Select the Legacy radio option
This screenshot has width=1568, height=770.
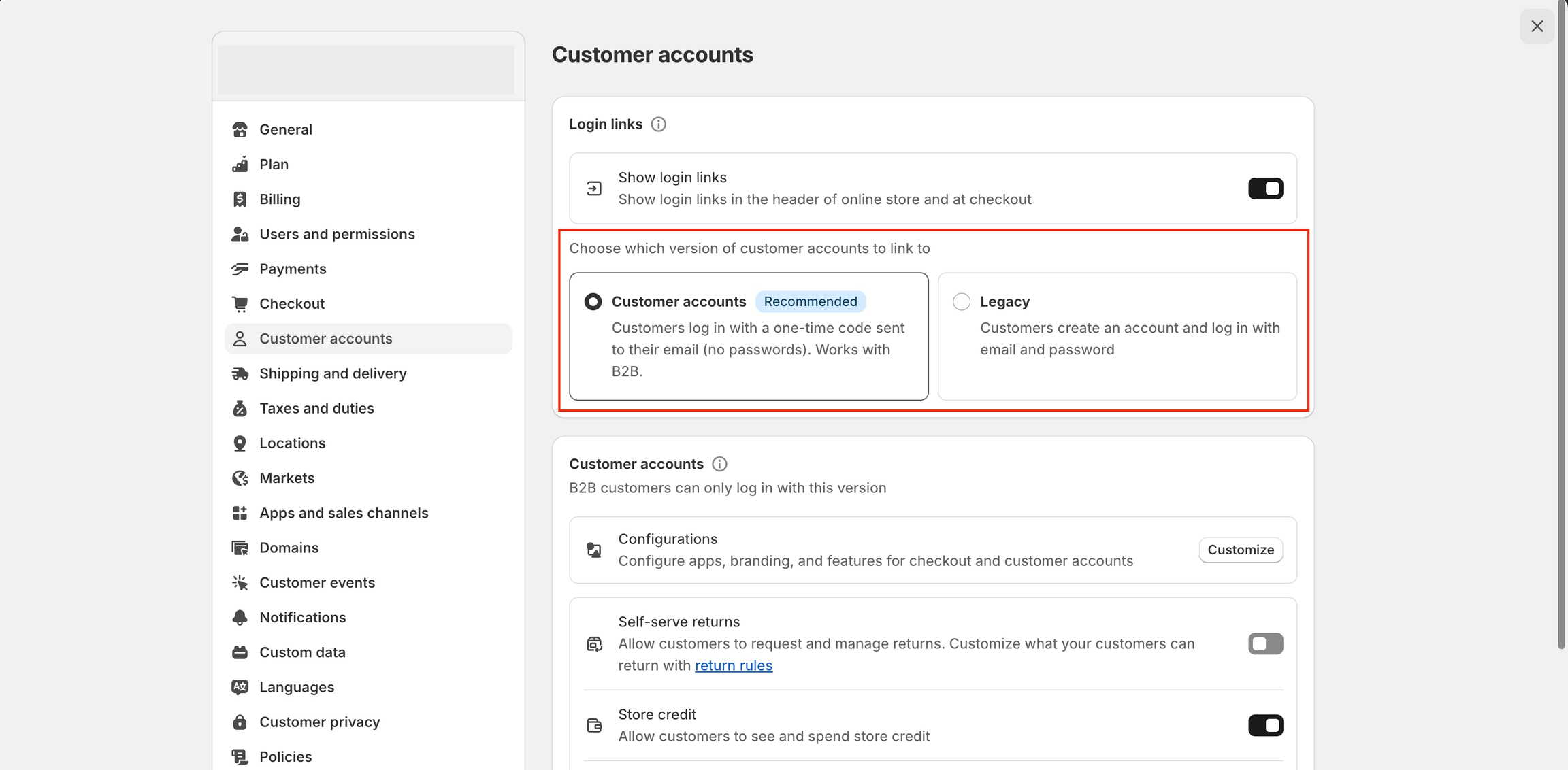[961, 302]
